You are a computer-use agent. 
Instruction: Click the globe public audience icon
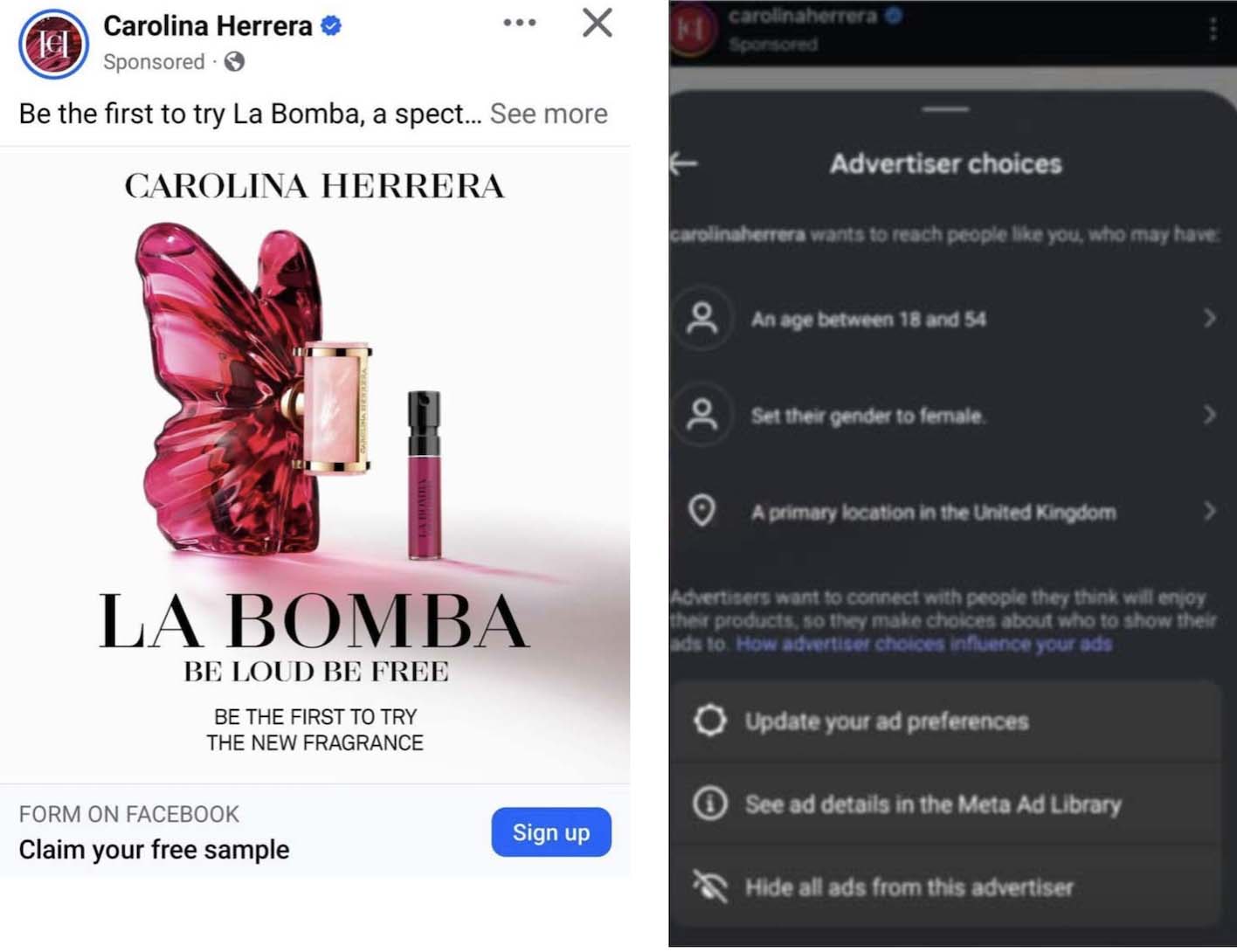click(234, 62)
